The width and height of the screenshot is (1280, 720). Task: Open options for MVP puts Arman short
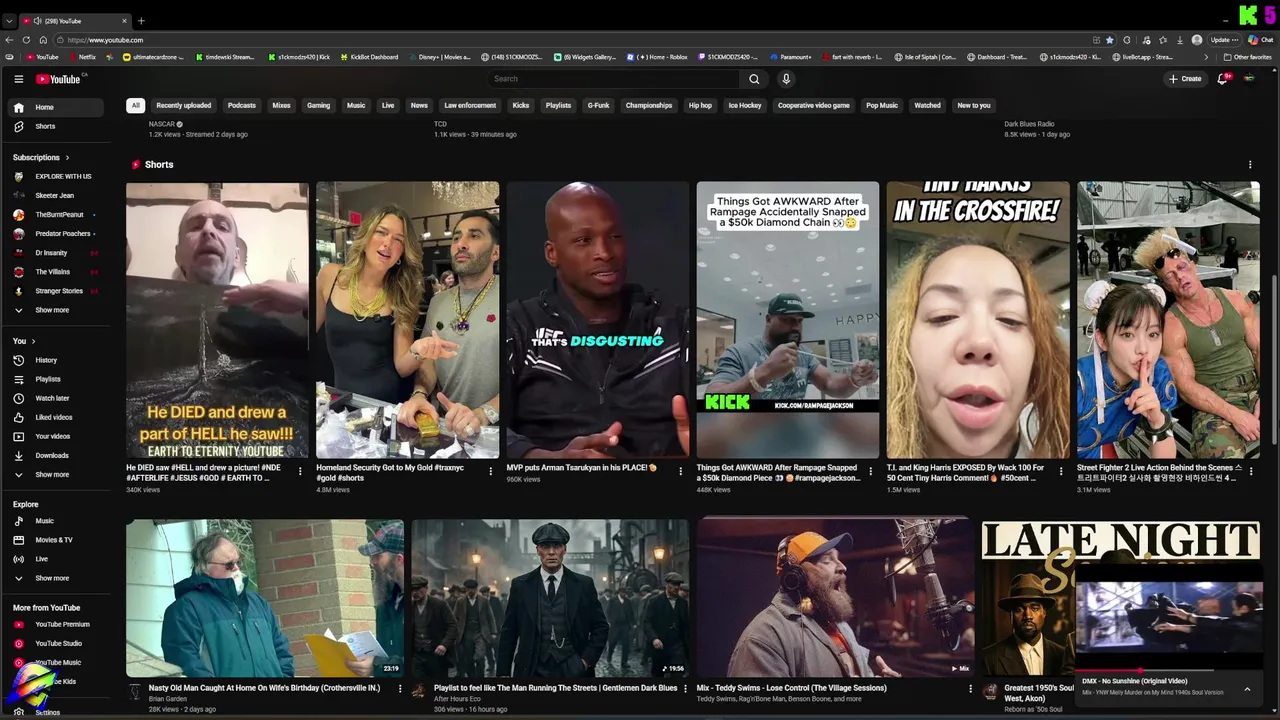point(681,471)
